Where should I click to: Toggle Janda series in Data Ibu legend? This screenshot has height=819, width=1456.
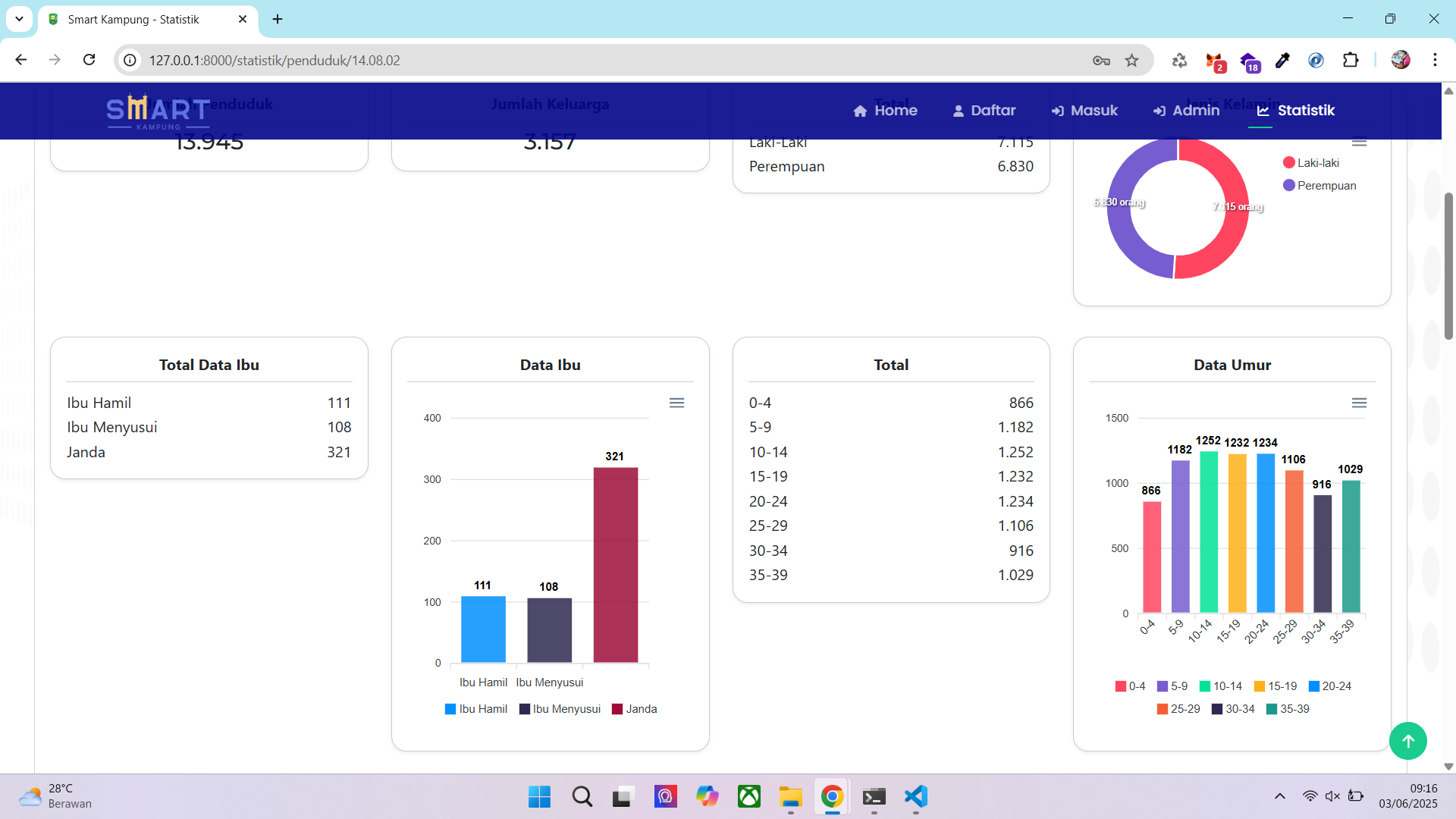[635, 709]
